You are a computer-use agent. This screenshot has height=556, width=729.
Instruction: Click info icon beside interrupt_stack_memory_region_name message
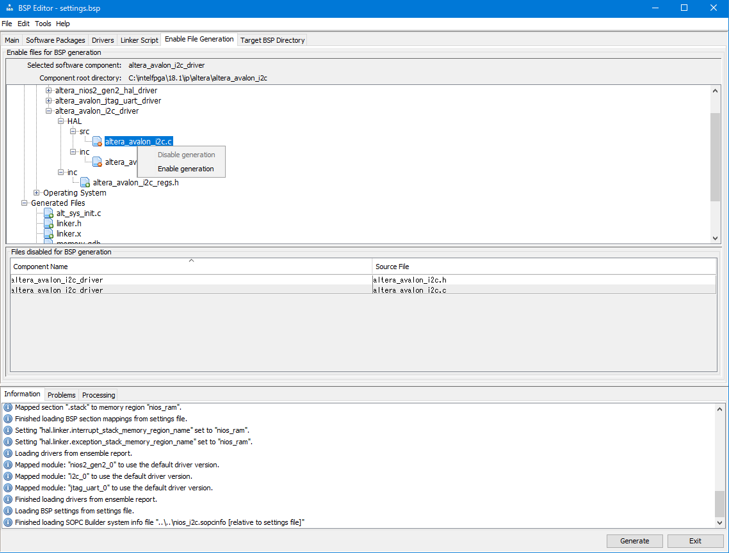8,430
